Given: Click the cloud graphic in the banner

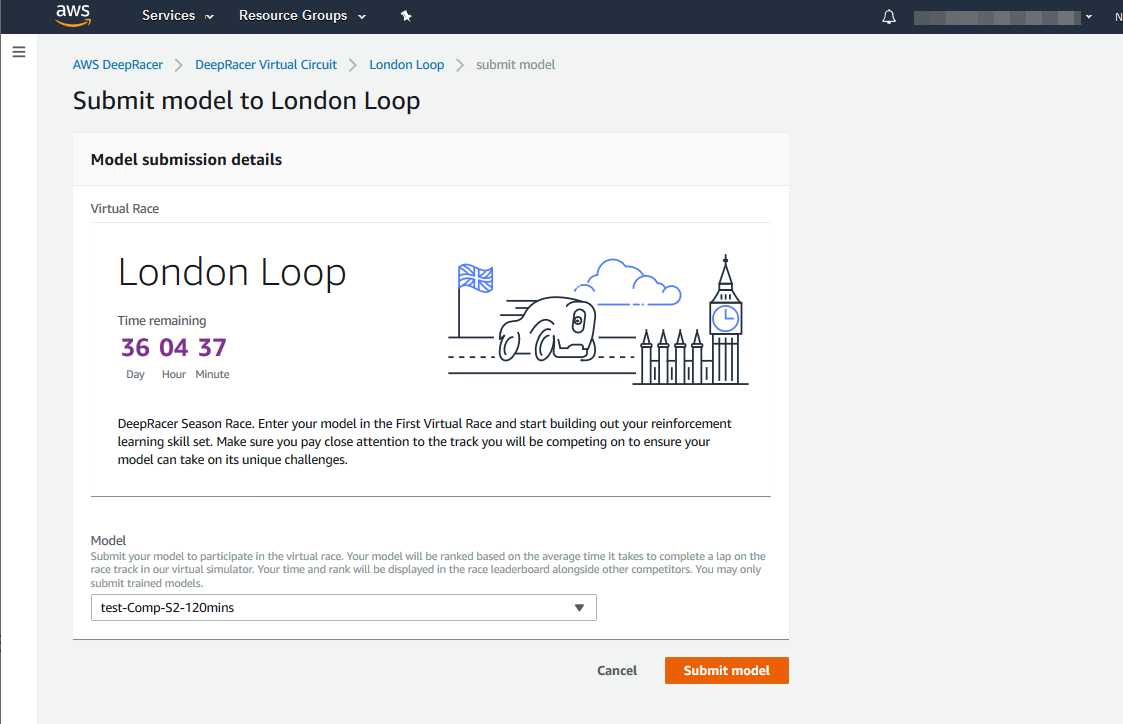Looking at the screenshot, I should point(634,281).
